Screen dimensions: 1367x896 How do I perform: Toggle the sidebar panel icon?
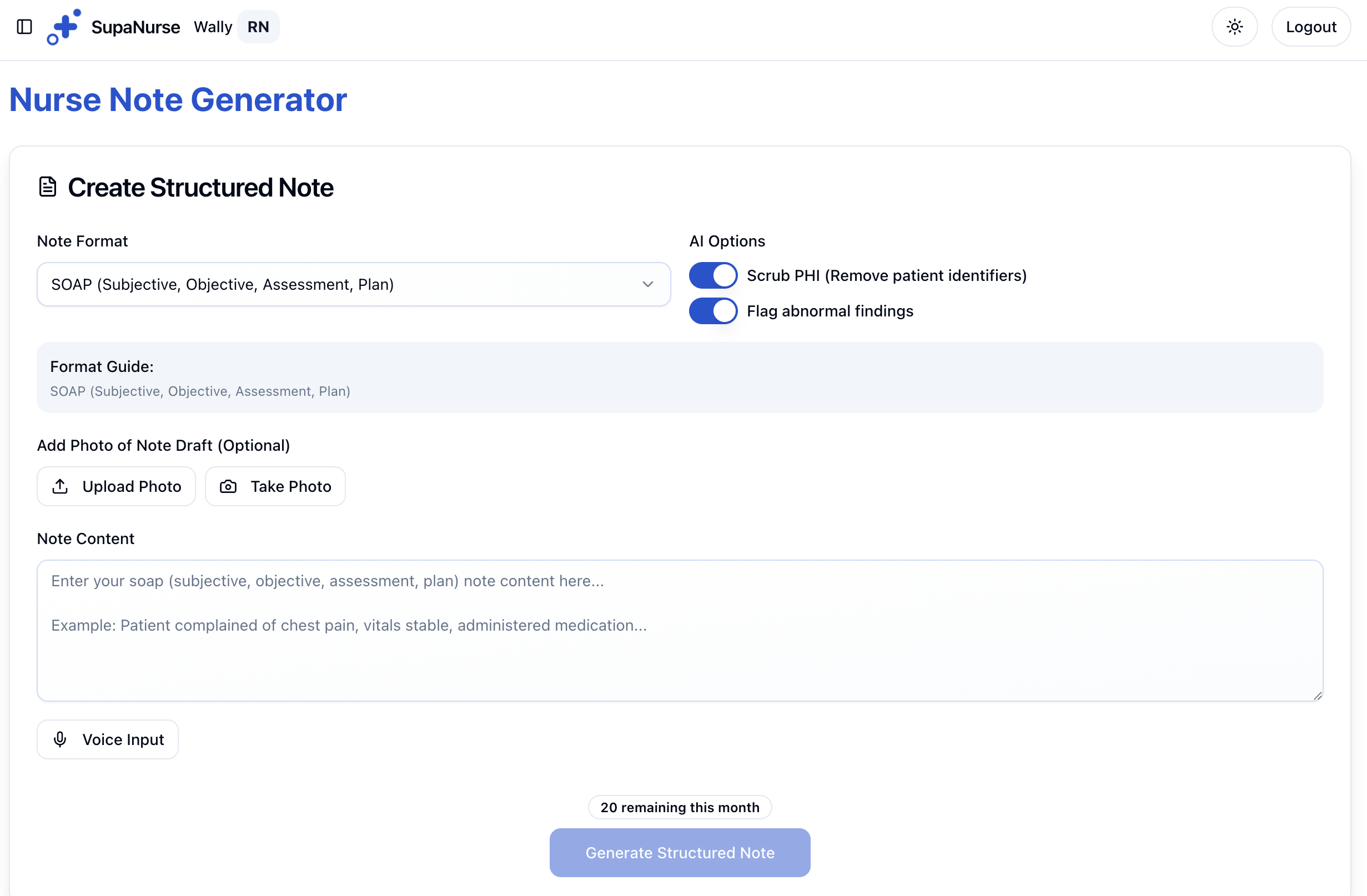click(24, 27)
